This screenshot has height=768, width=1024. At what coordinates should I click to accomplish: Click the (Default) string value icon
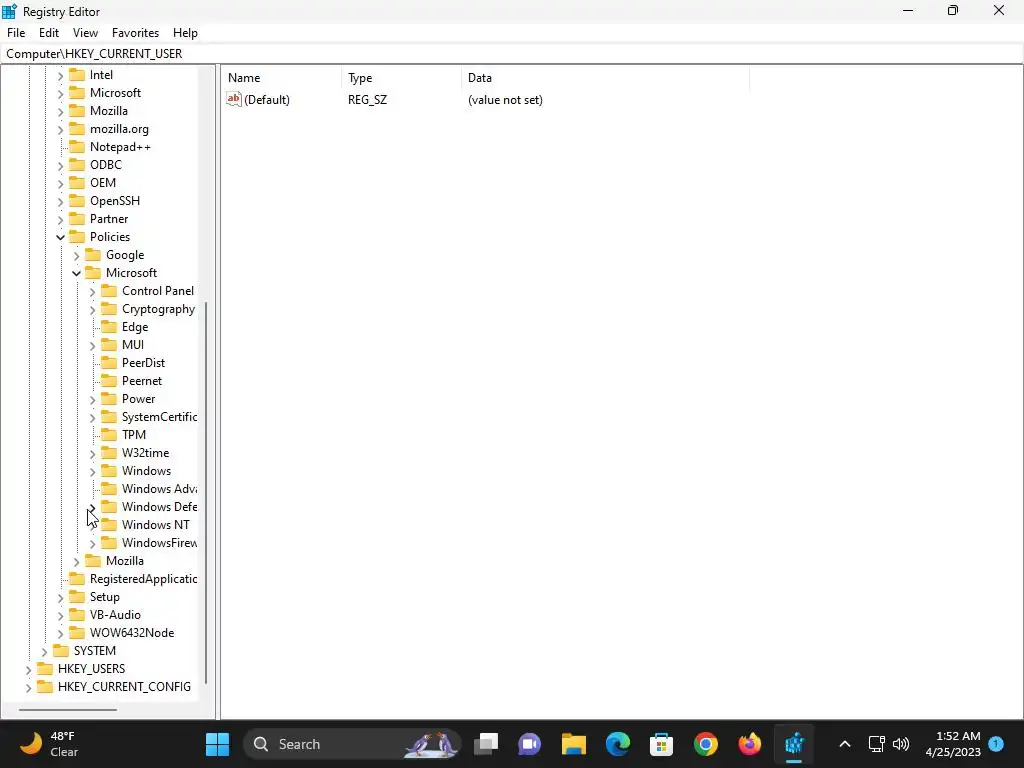(234, 99)
